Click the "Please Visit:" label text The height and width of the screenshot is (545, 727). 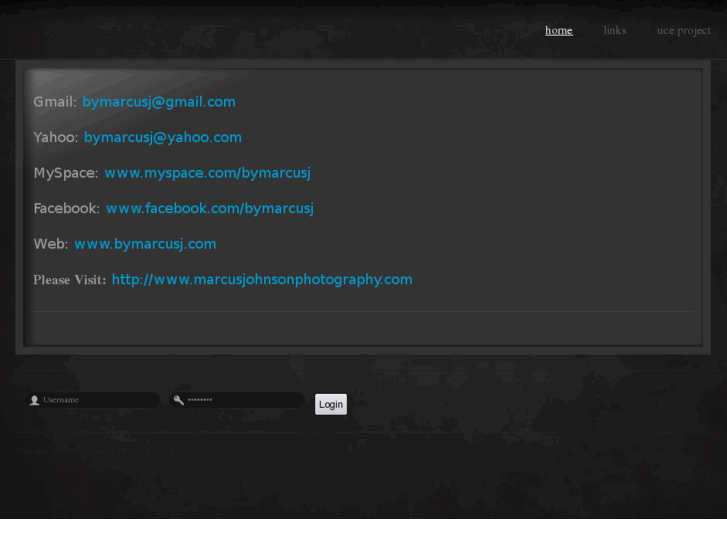point(70,280)
